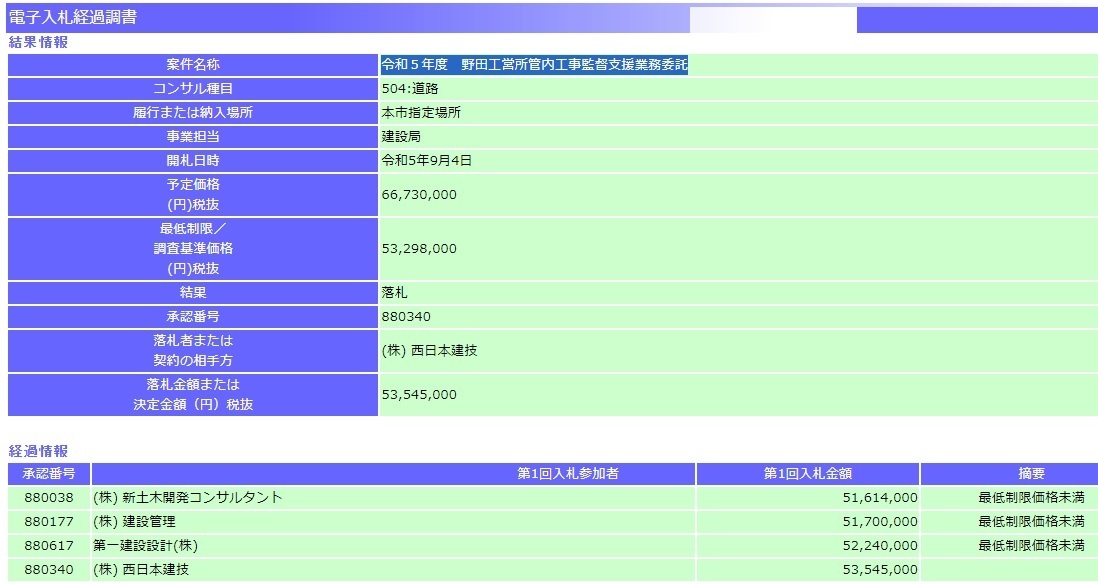The height and width of the screenshot is (586, 1098).
Task: Click the 第1回入札金額 column header
Action: [x=807, y=474]
